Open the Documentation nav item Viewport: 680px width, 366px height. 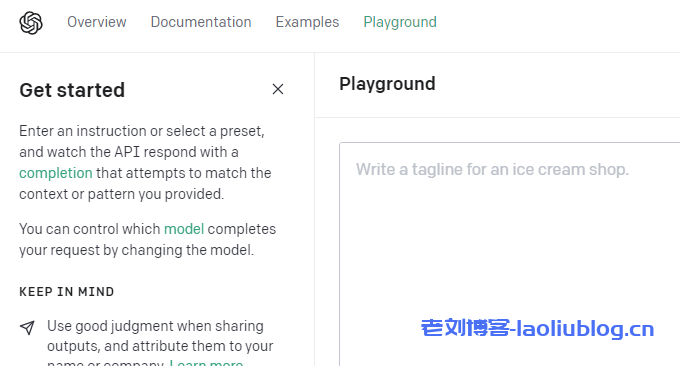(201, 22)
